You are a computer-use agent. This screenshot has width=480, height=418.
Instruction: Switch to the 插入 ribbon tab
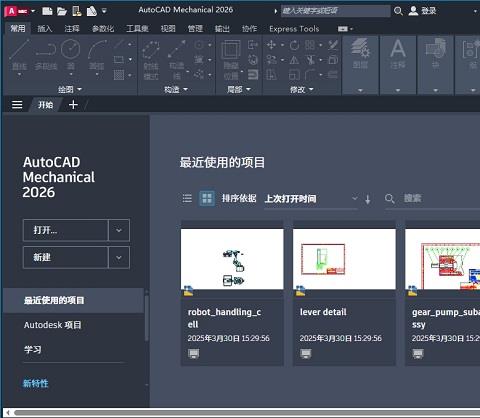[x=45, y=29]
